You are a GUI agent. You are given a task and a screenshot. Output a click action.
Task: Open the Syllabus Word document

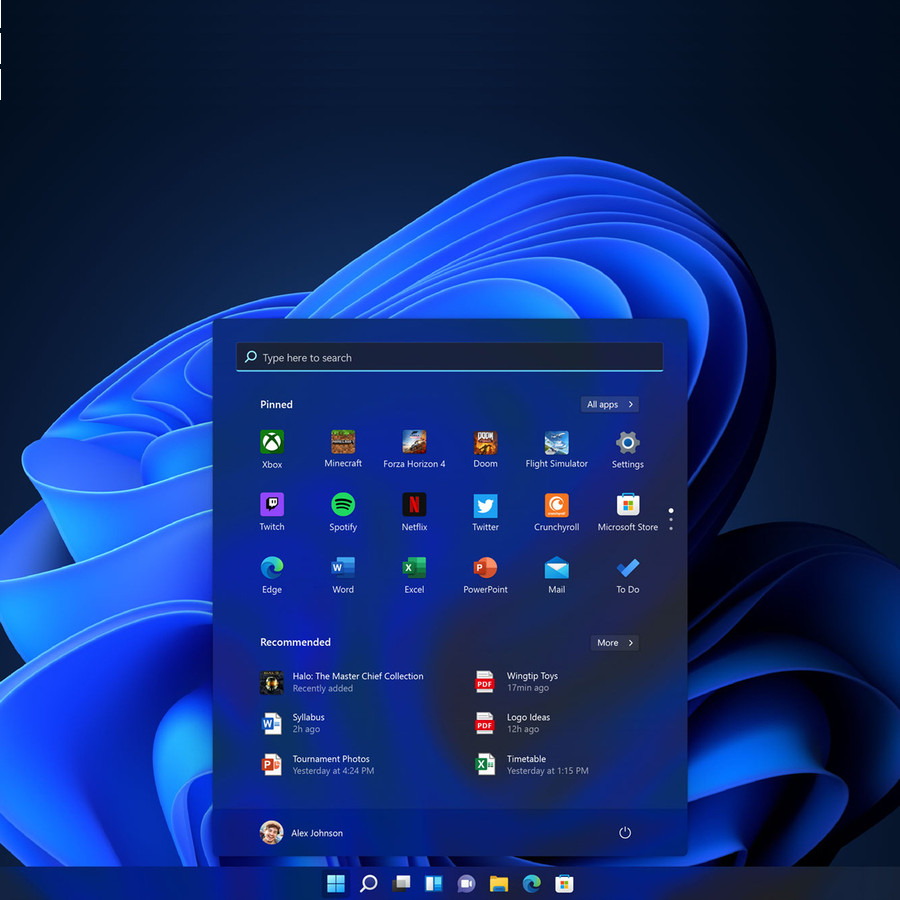(x=293, y=723)
